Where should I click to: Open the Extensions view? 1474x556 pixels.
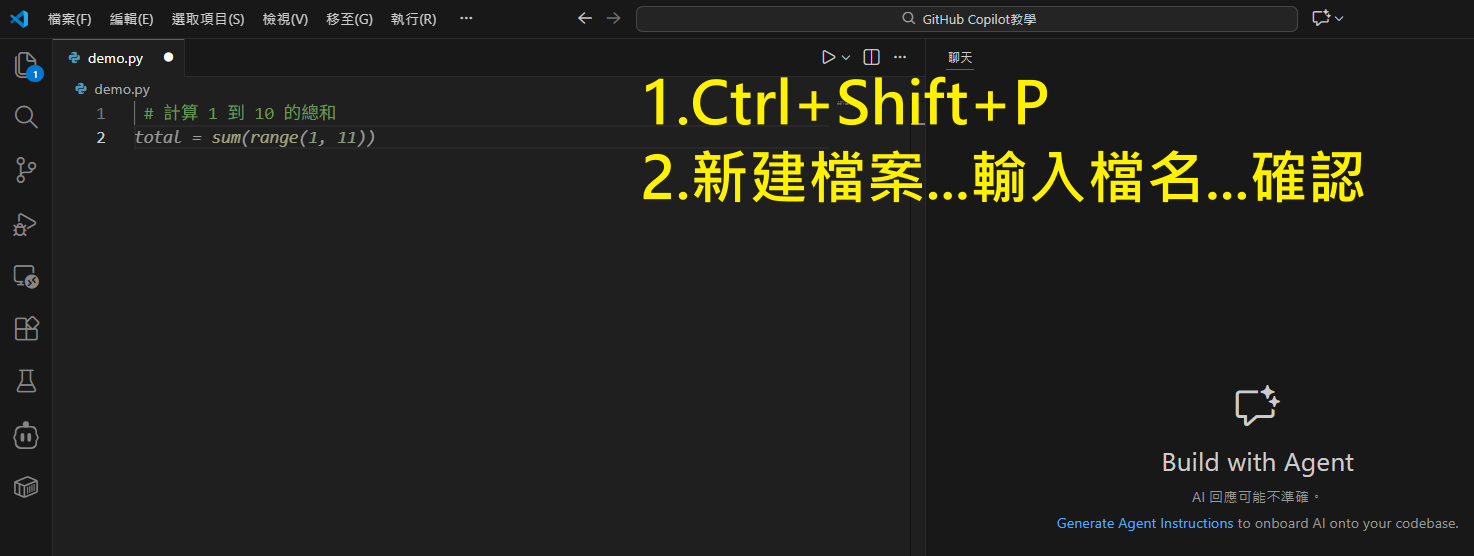click(x=26, y=328)
